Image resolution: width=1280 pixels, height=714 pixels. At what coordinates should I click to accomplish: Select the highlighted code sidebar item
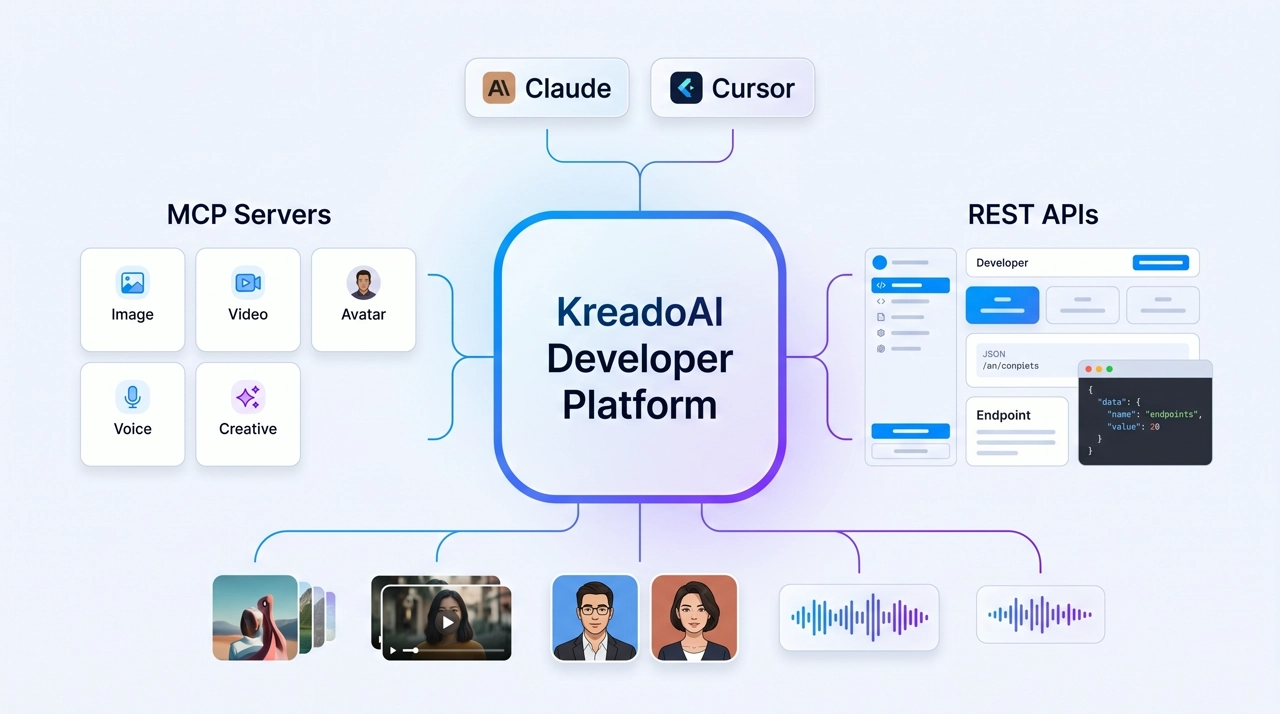[910, 285]
